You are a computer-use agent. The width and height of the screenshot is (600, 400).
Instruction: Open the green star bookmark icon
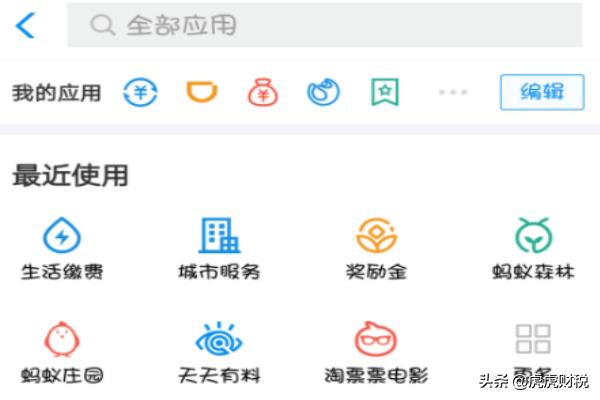point(385,92)
